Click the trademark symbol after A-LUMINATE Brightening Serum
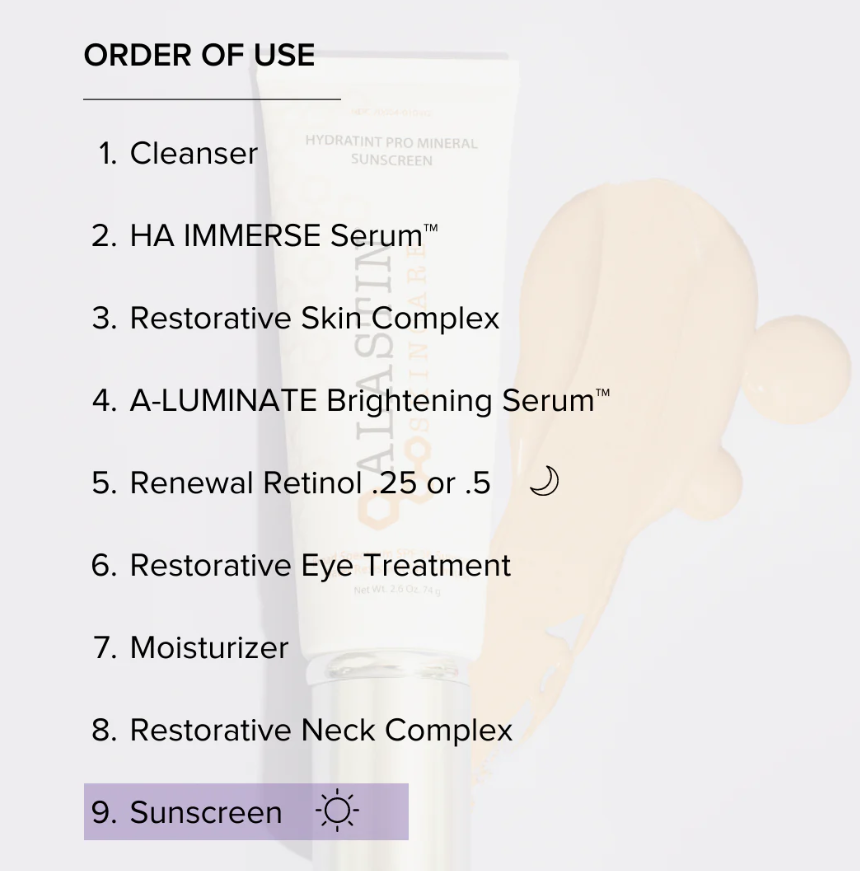The image size is (860, 871). pyautogui.click(x=603, y=394)
